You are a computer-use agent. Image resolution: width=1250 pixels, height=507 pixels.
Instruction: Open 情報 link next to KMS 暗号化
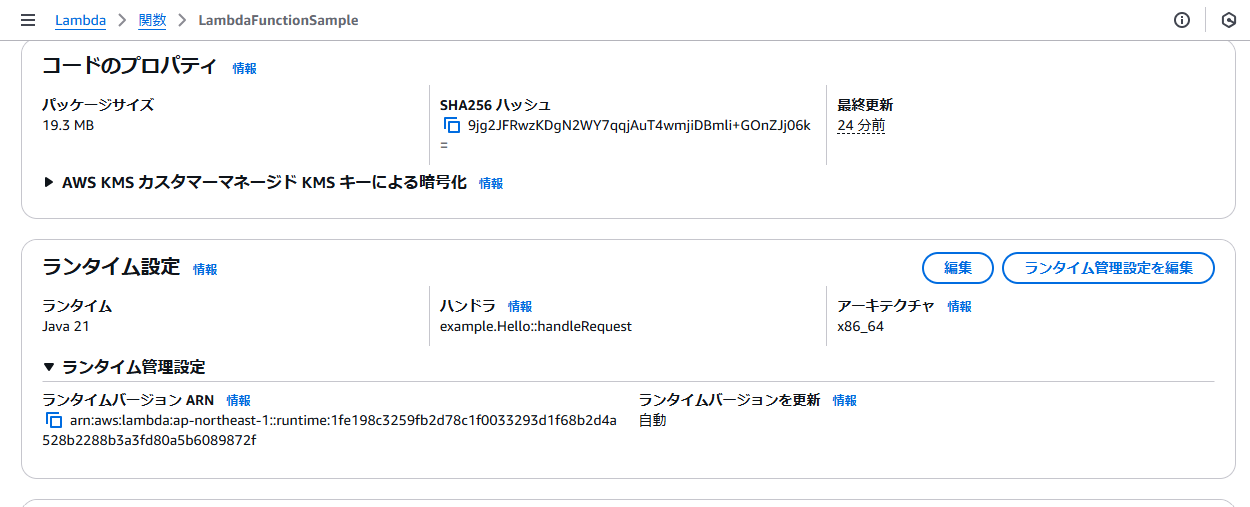491,184
